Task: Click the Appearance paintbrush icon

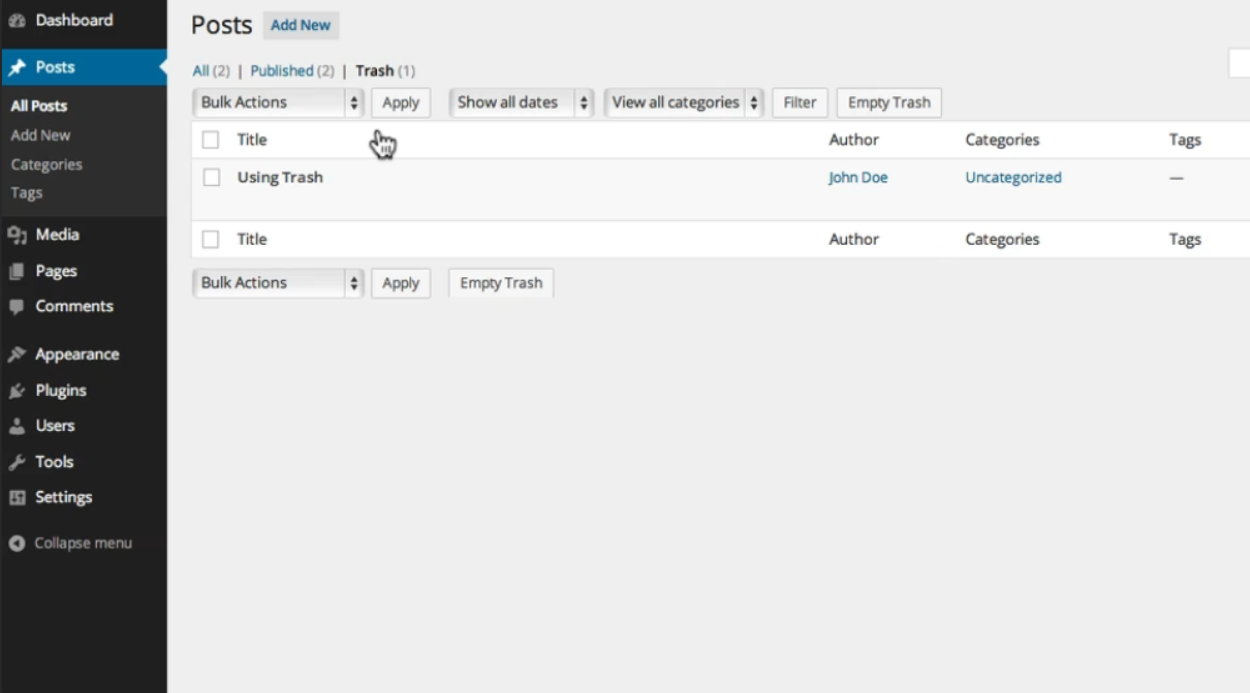Action: 16,355
